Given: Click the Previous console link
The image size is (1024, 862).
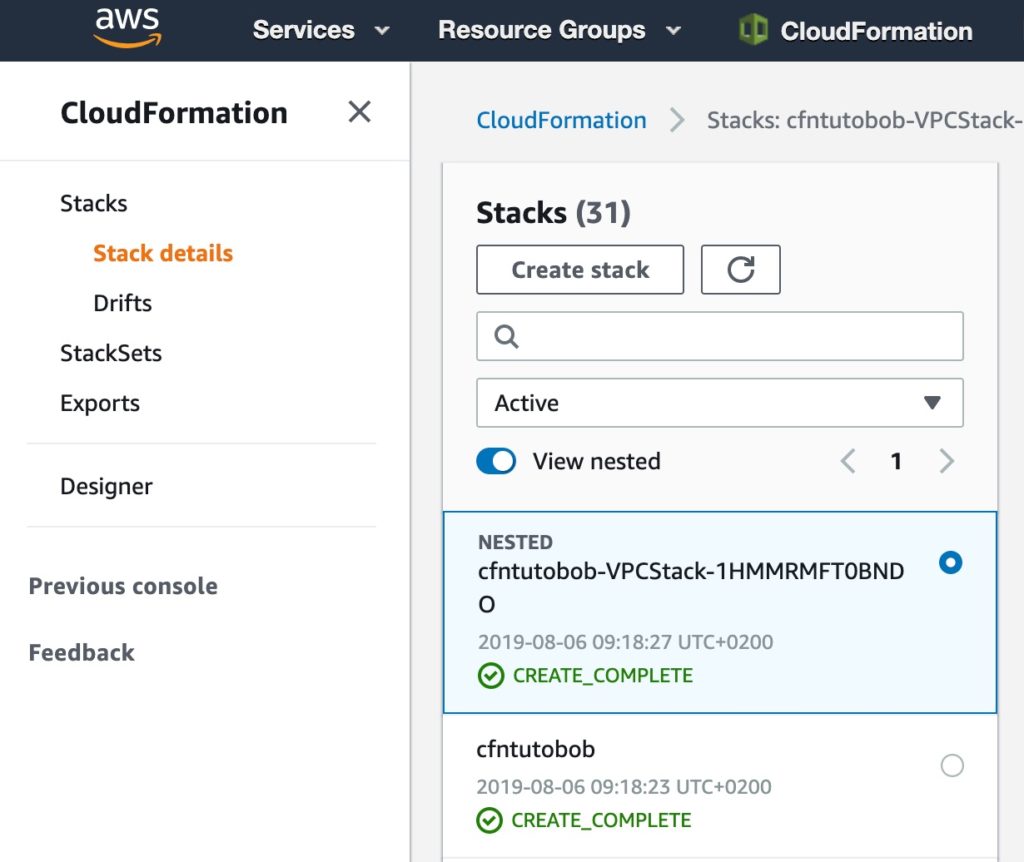Looking at the screenshot, I should (123, 586).
